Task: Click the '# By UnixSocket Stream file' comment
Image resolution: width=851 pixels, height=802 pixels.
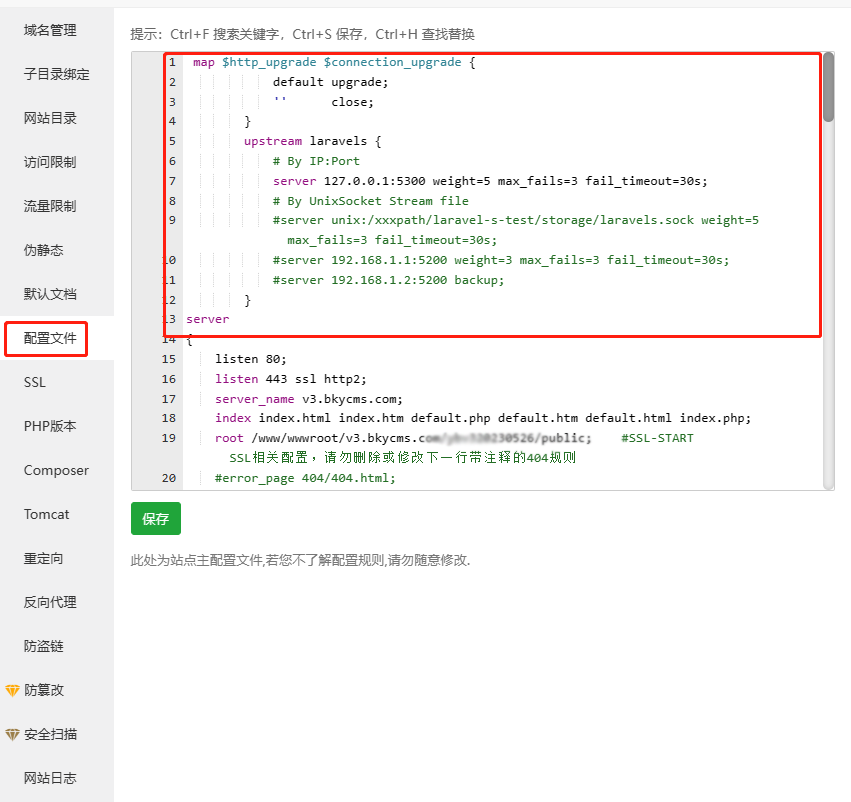Action: pyautogui.click(x=371, y=201)
